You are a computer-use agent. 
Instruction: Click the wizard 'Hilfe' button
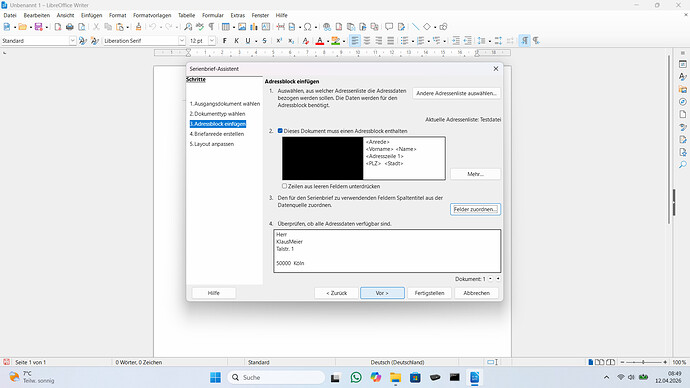pyautogui.click(x=213, y=293)
